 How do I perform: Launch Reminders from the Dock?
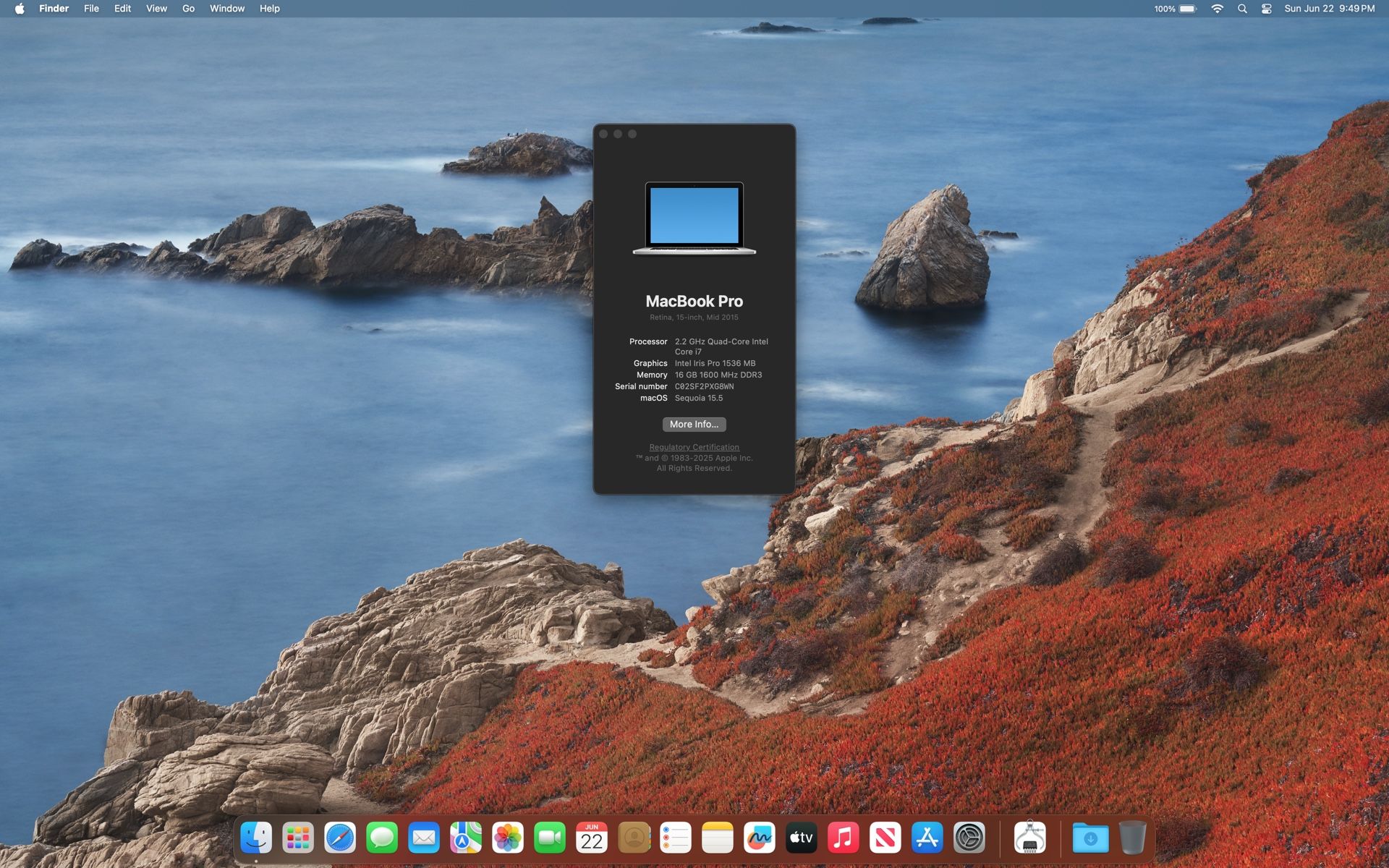click(x=676, y=838)
